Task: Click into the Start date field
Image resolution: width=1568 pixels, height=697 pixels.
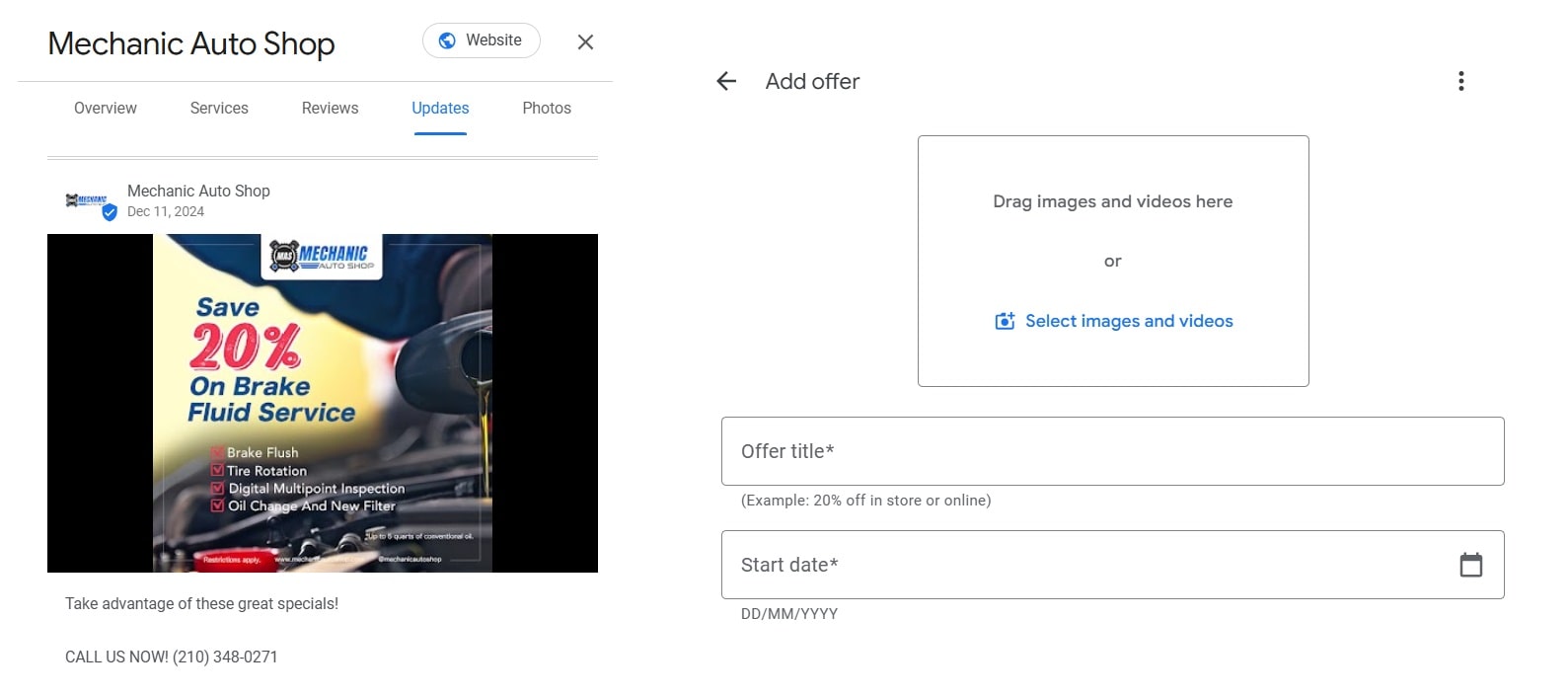Action: 1085,565
